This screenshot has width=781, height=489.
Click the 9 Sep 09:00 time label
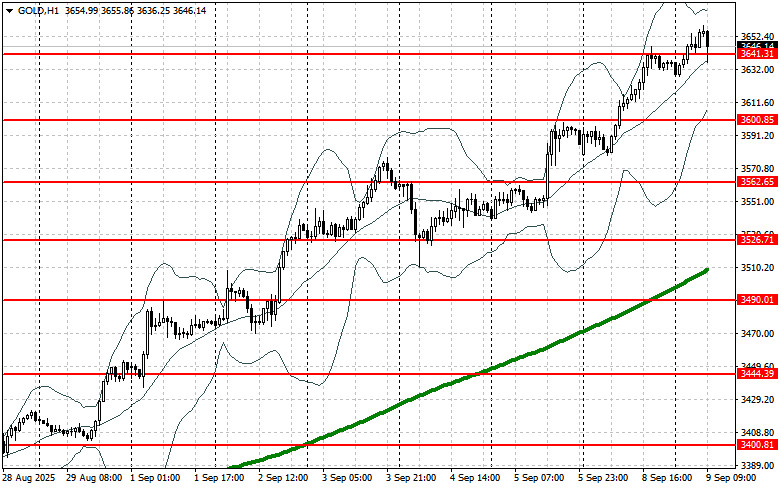pos(731,478)
